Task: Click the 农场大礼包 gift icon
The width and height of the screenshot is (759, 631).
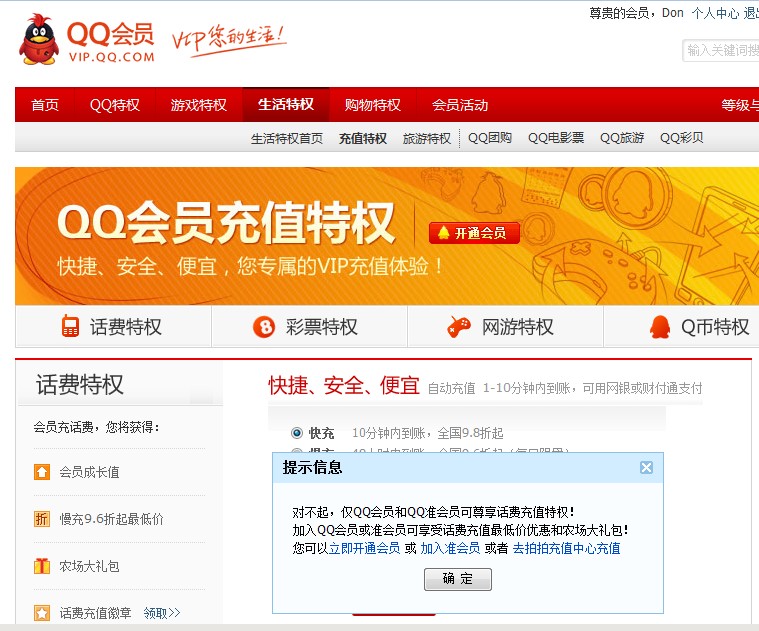Action: coord(42,566)
